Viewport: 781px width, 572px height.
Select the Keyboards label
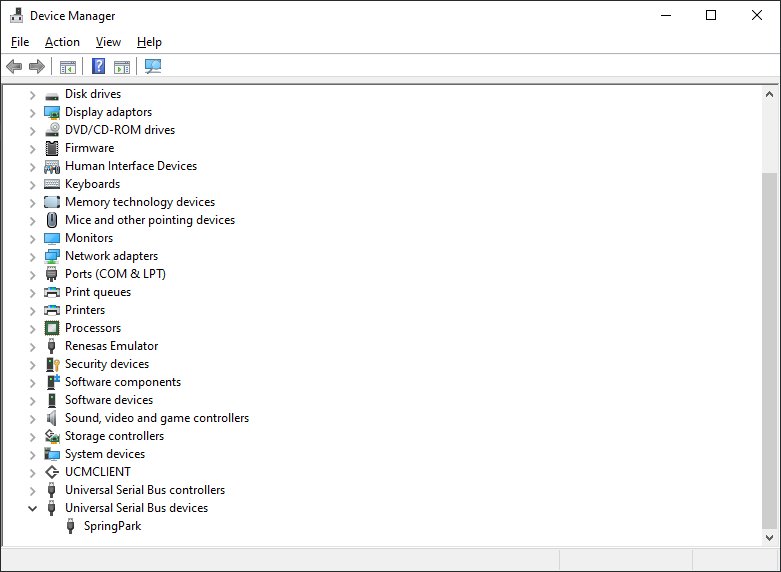[x=93, y=184]
